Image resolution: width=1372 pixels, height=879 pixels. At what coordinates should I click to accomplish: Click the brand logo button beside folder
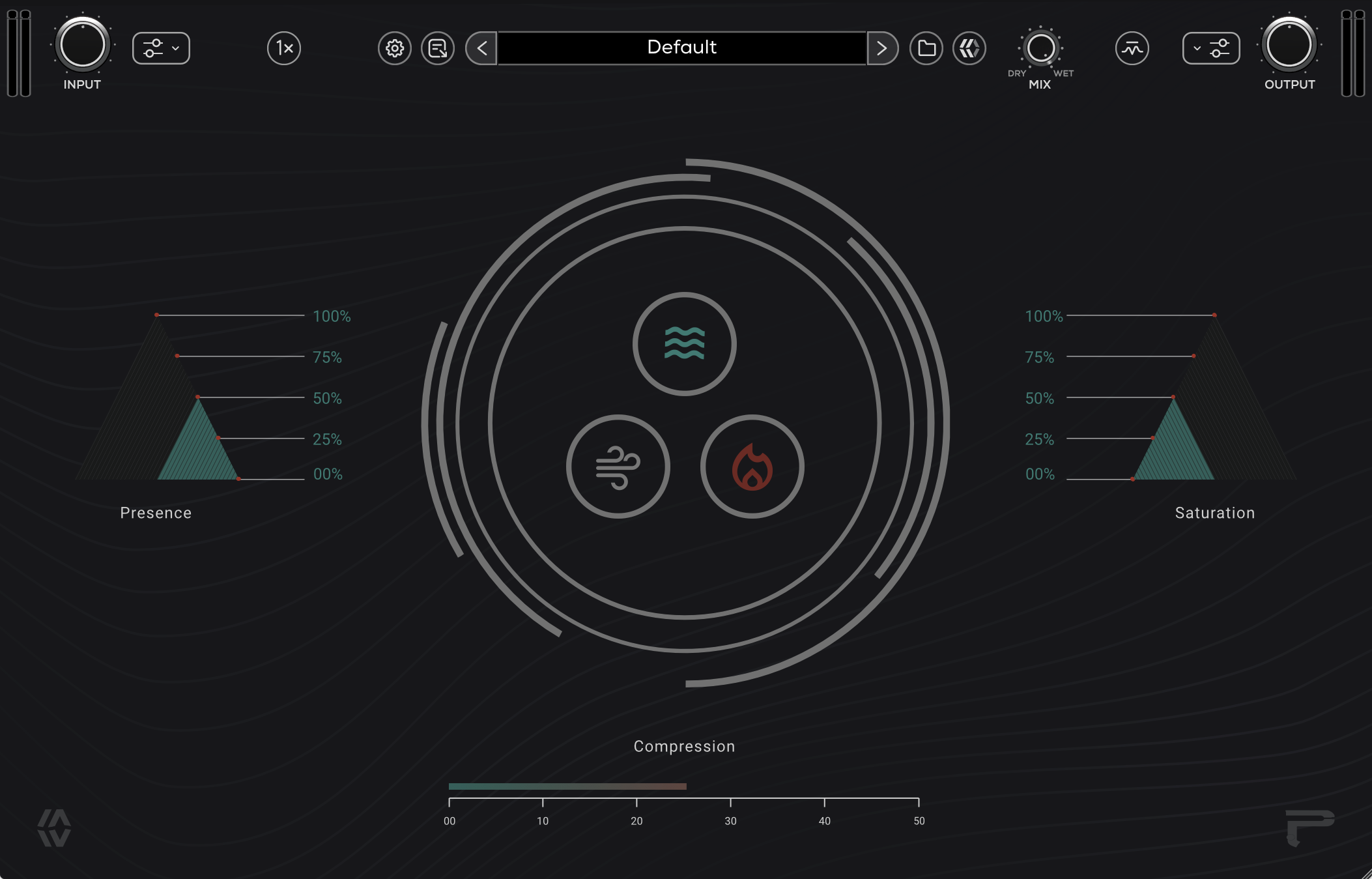click(969, 48)
